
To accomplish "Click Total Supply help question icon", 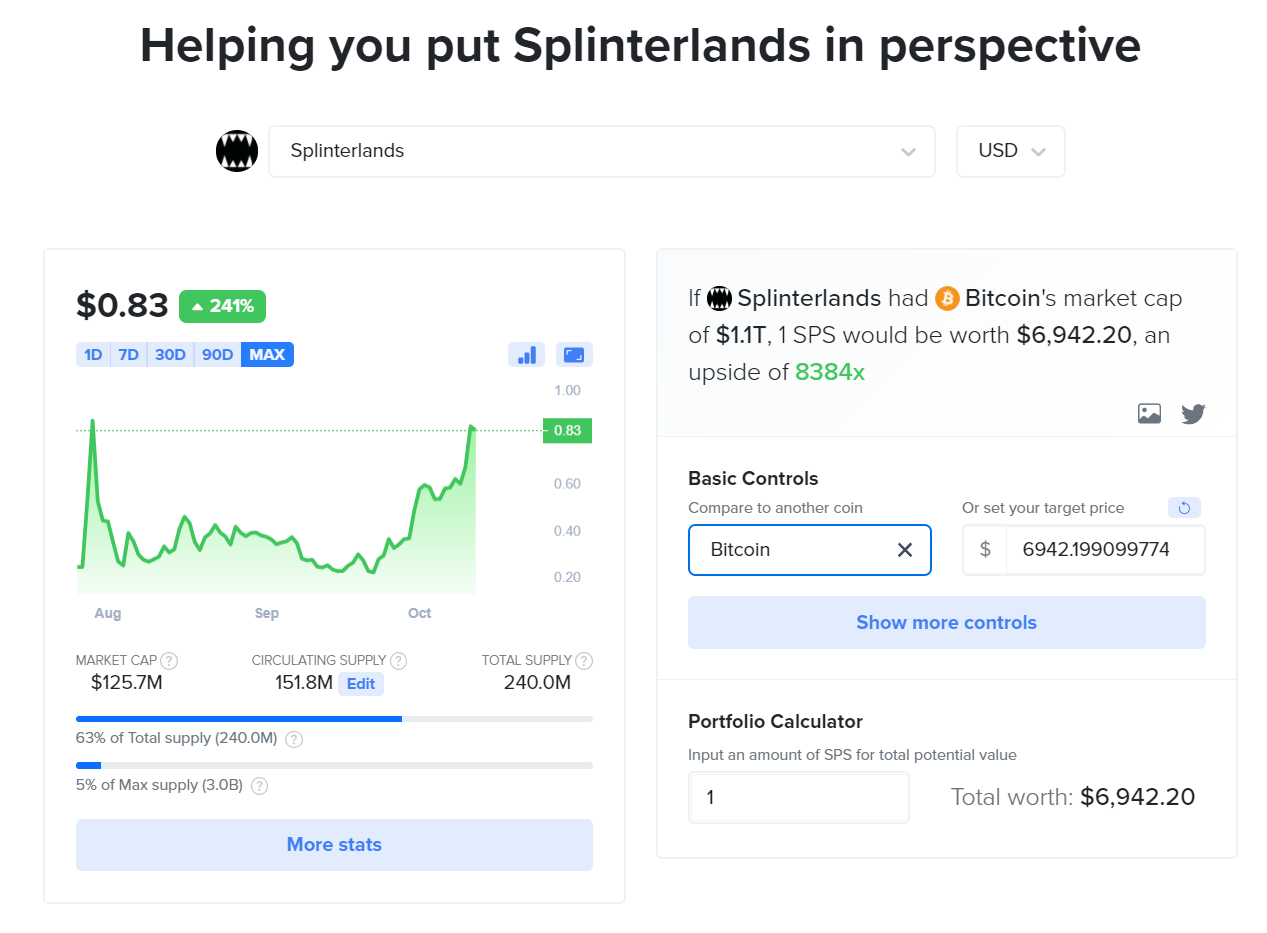I will [x=584, y=661].
